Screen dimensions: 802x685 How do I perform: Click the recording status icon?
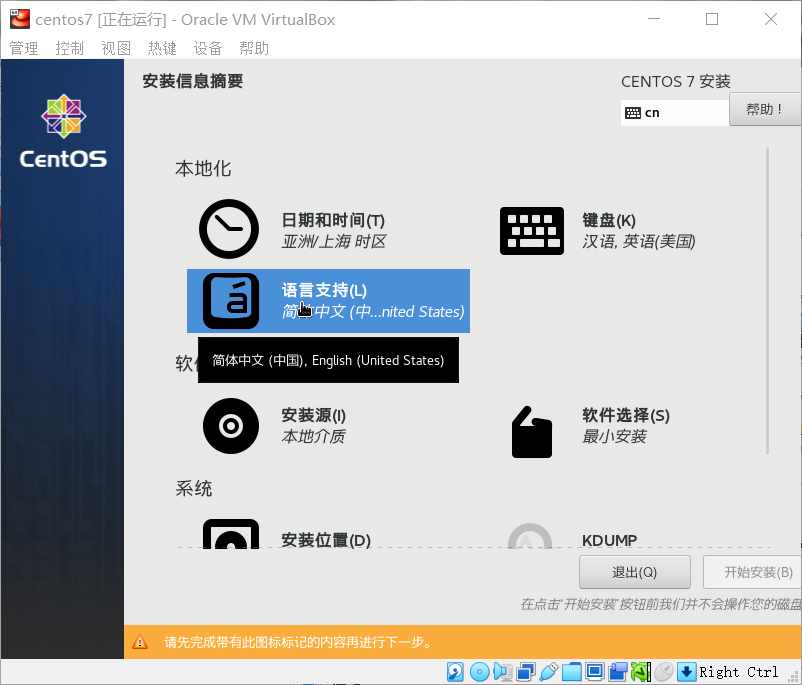618,672
